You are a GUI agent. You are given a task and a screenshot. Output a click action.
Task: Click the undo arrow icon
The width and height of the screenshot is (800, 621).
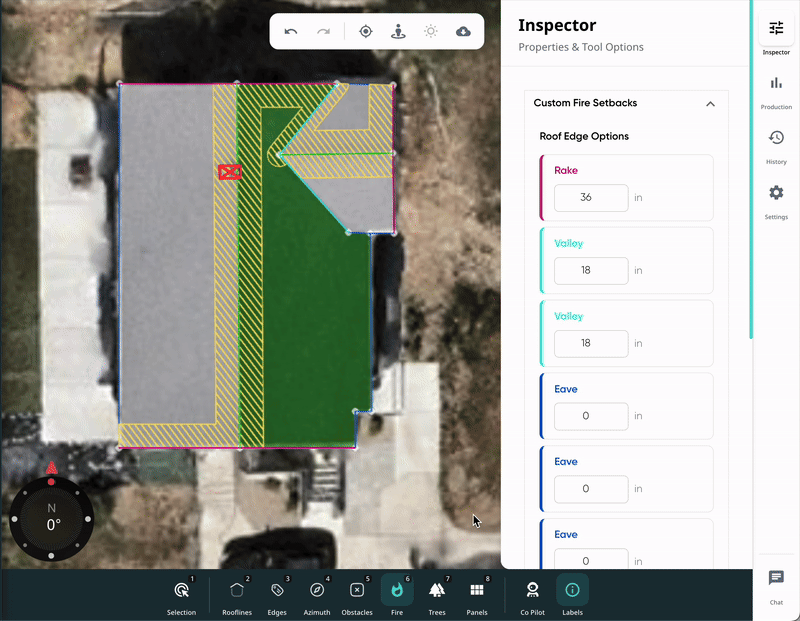291,31
